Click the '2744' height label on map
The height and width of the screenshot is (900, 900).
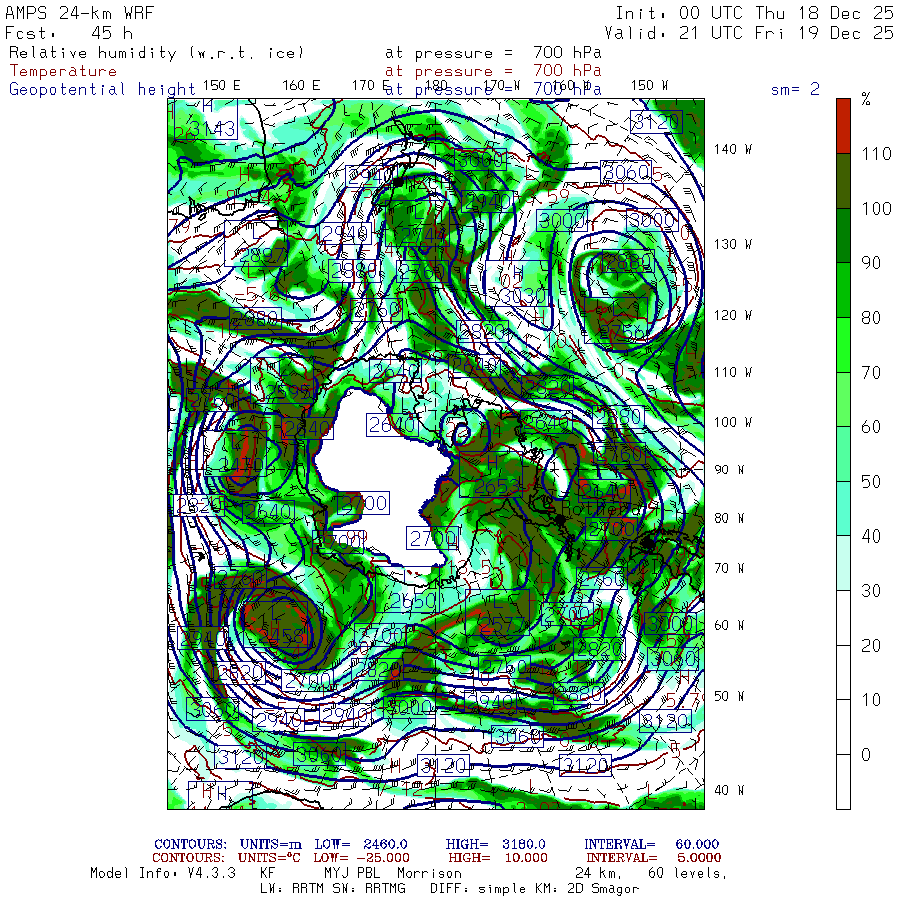423,235
